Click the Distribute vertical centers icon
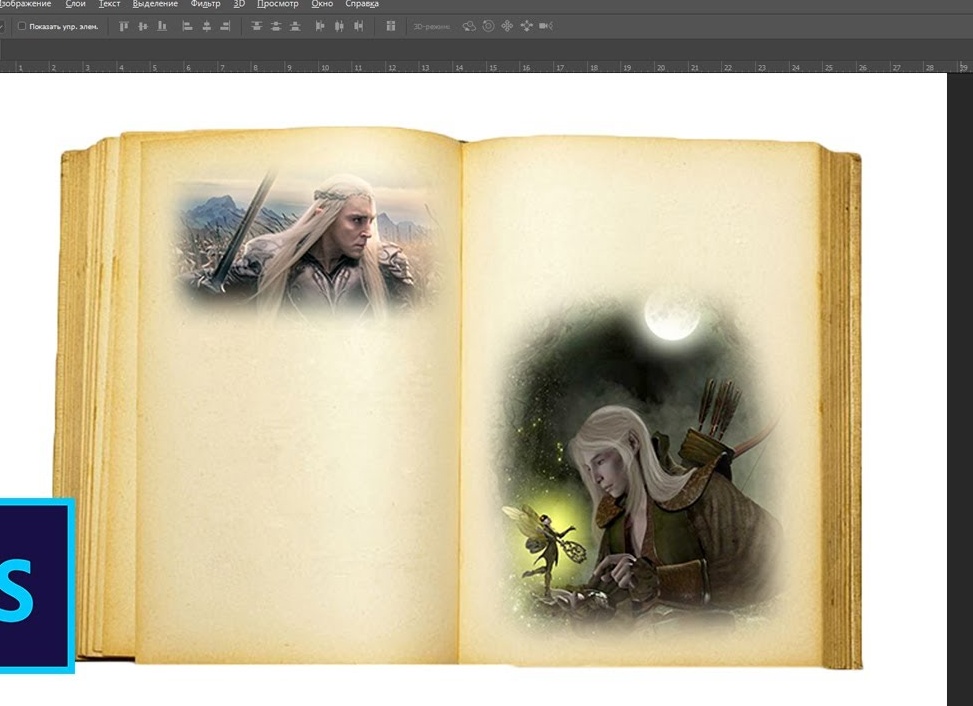 [276, 26]
